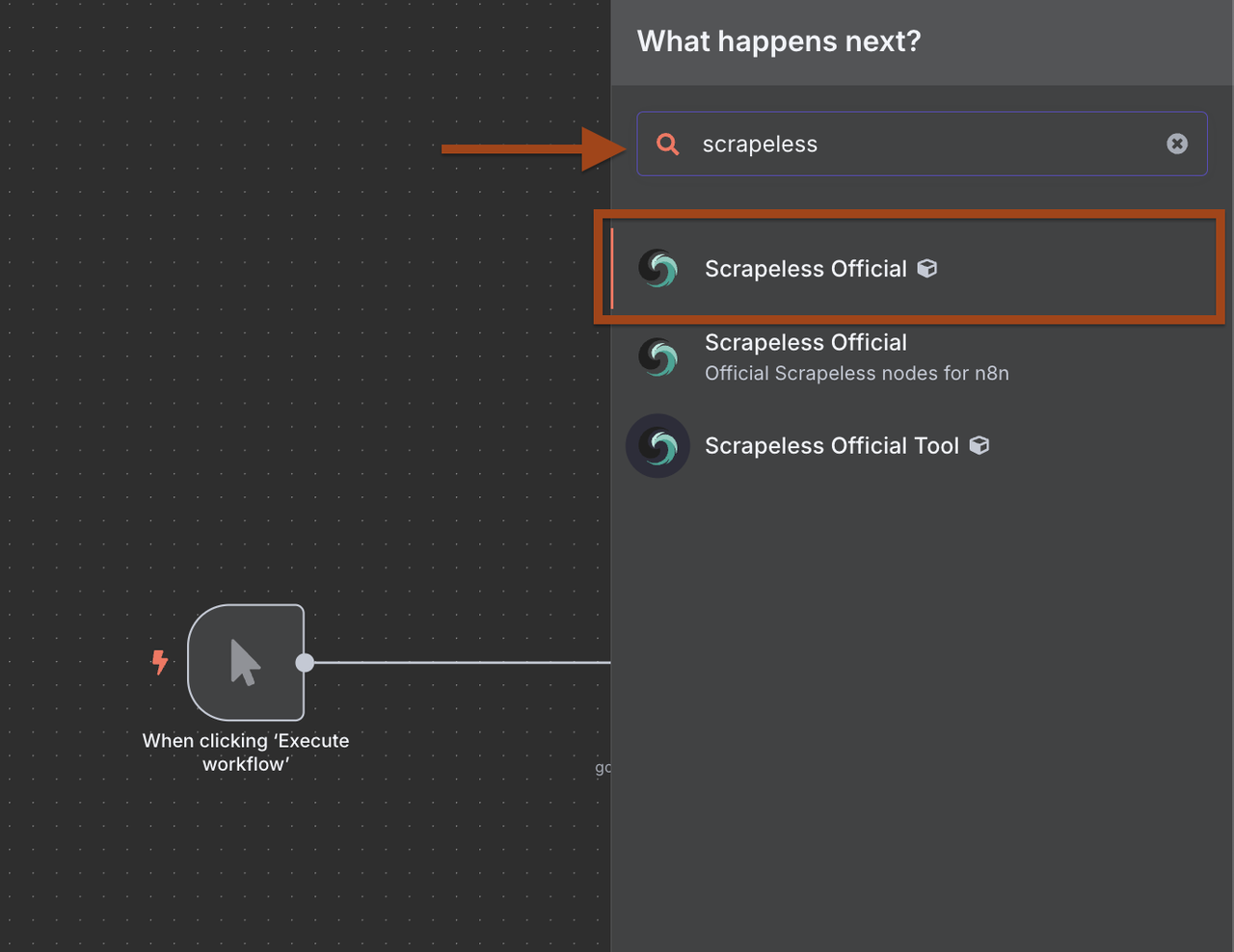Click the Scrapeless logo in the described result
Viewport: 1234px width, 952px height.
(658, 357)
